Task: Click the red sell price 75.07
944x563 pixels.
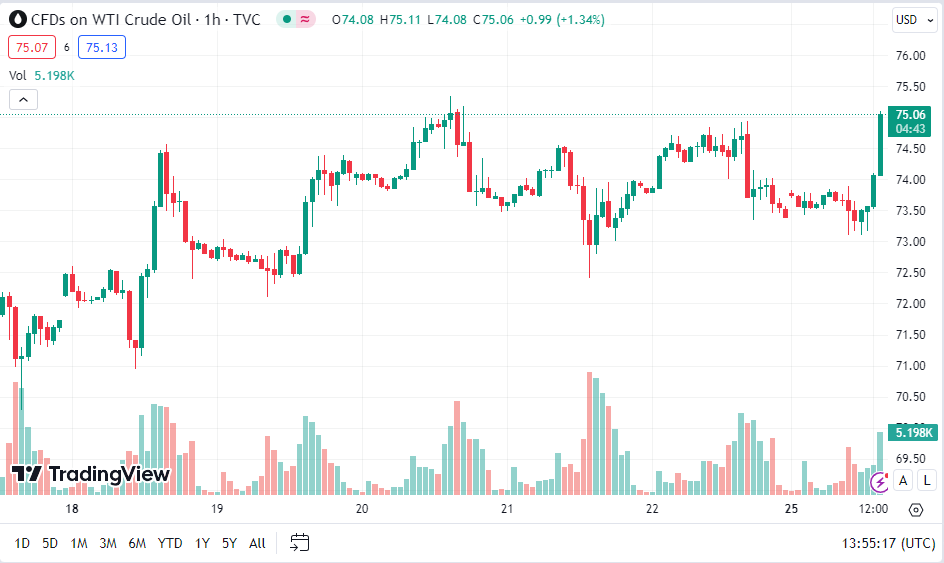Action: [32, 48]
